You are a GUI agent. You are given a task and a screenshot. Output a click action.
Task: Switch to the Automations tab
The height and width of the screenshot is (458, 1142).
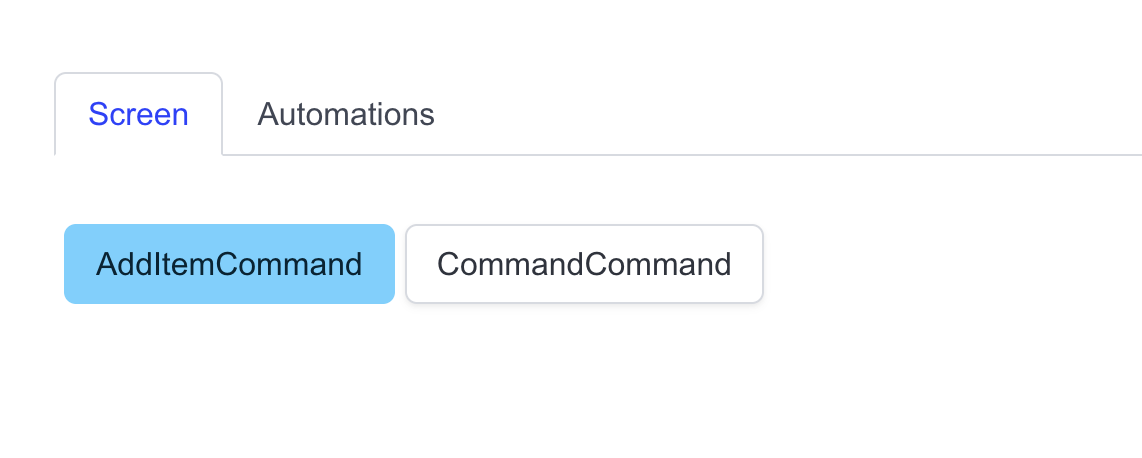pyautogui.click(x=346, y=114)
